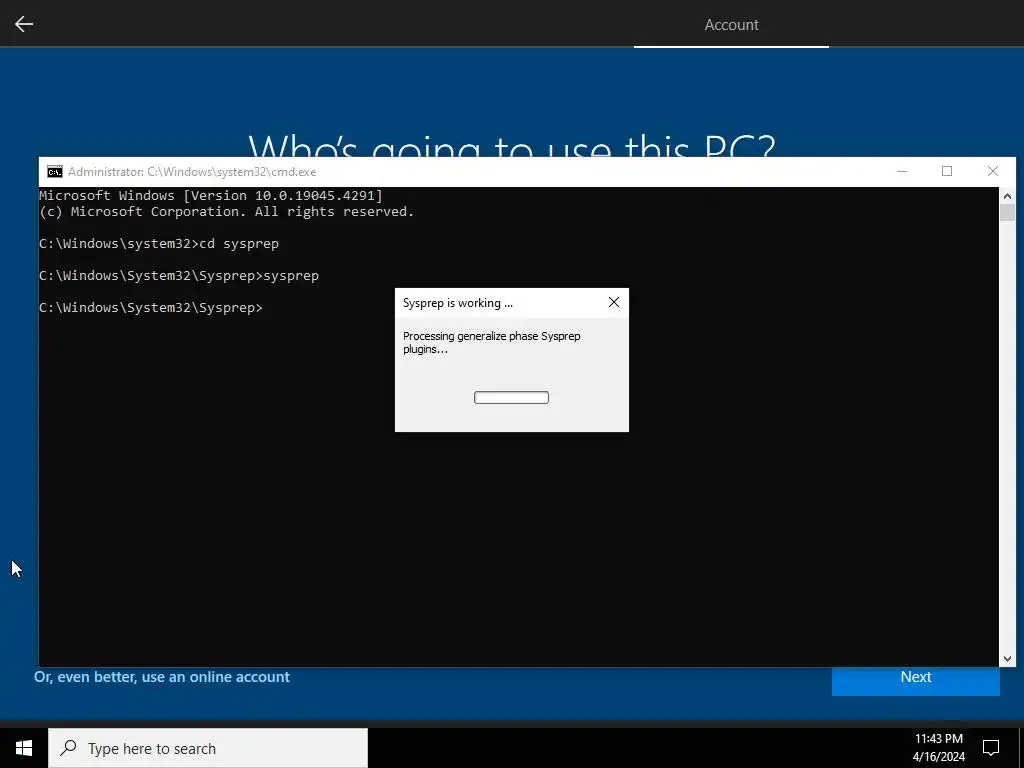
Task: Click the cmd scrollbar up arrow
Action: tap(1007, 195)
